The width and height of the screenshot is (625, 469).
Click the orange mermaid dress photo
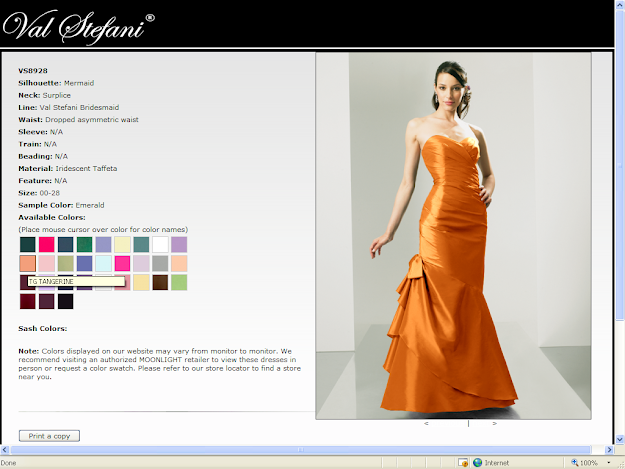pos(453,236)
